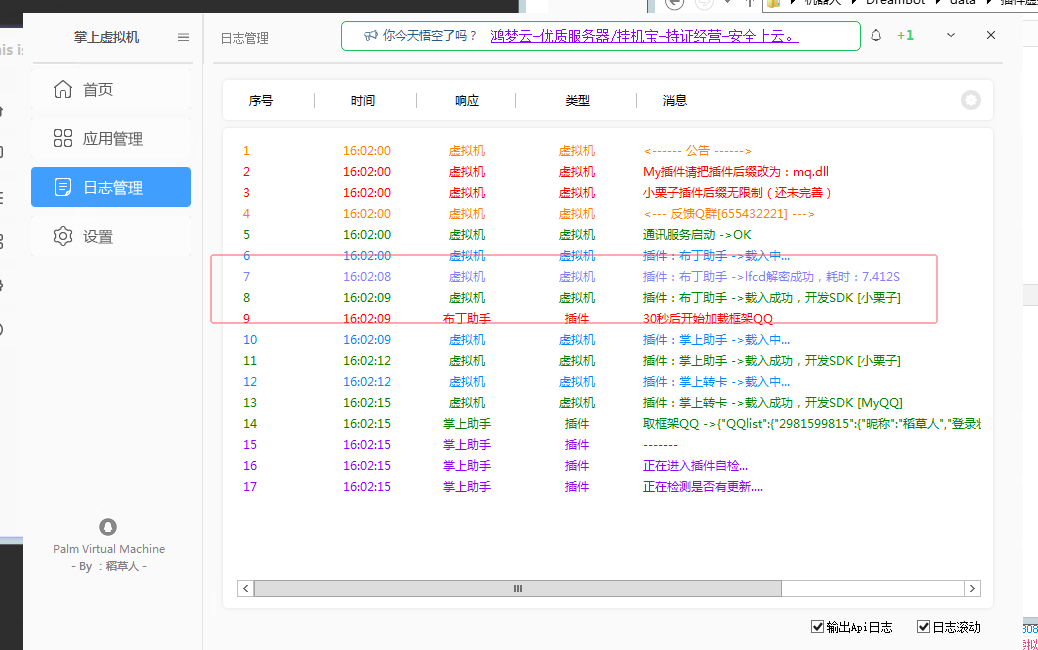Disable the 输出Api日志 checkbox
Viewport: 1038px width, 650px height.
coord(818,626)
